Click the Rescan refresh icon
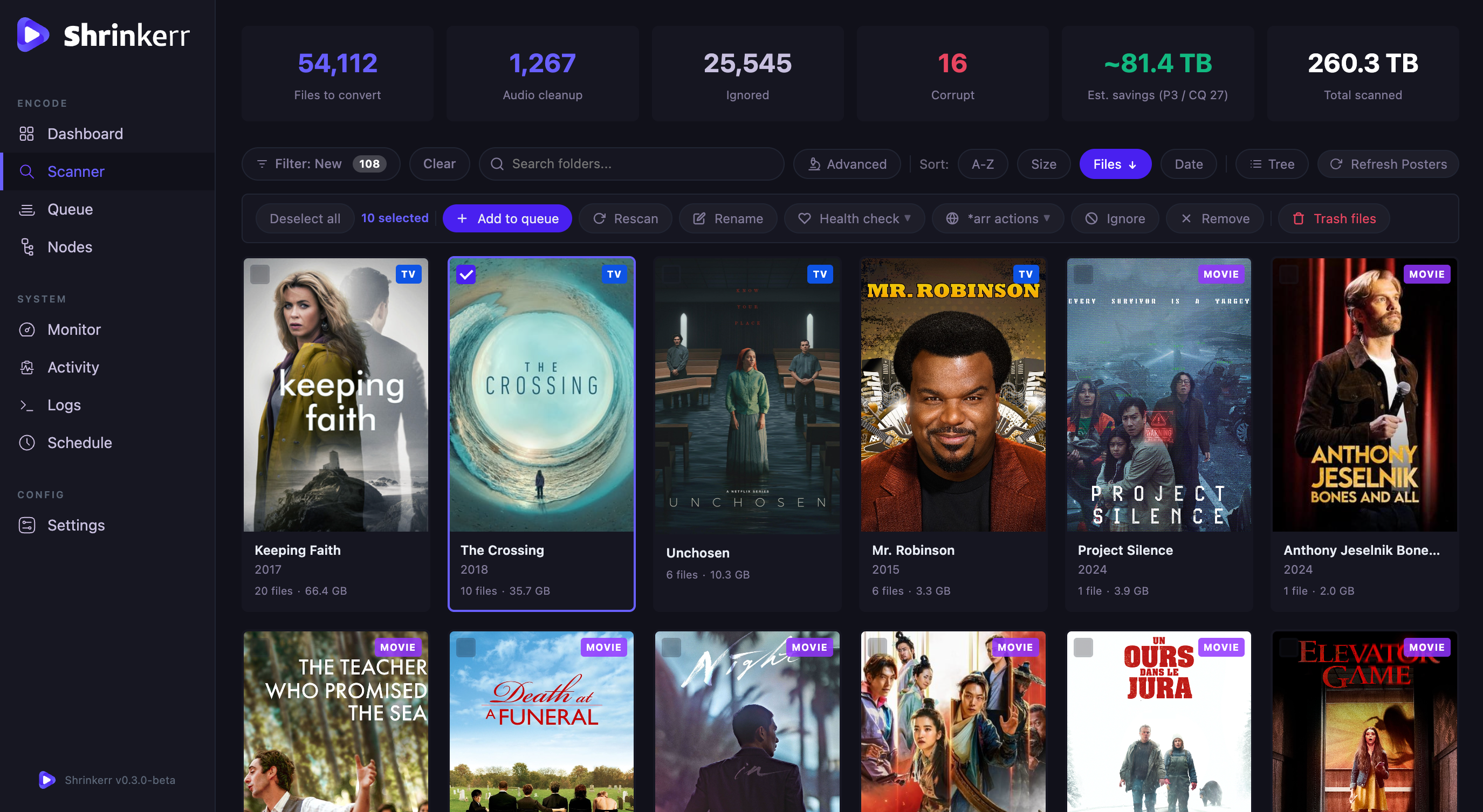 [599, 219]
